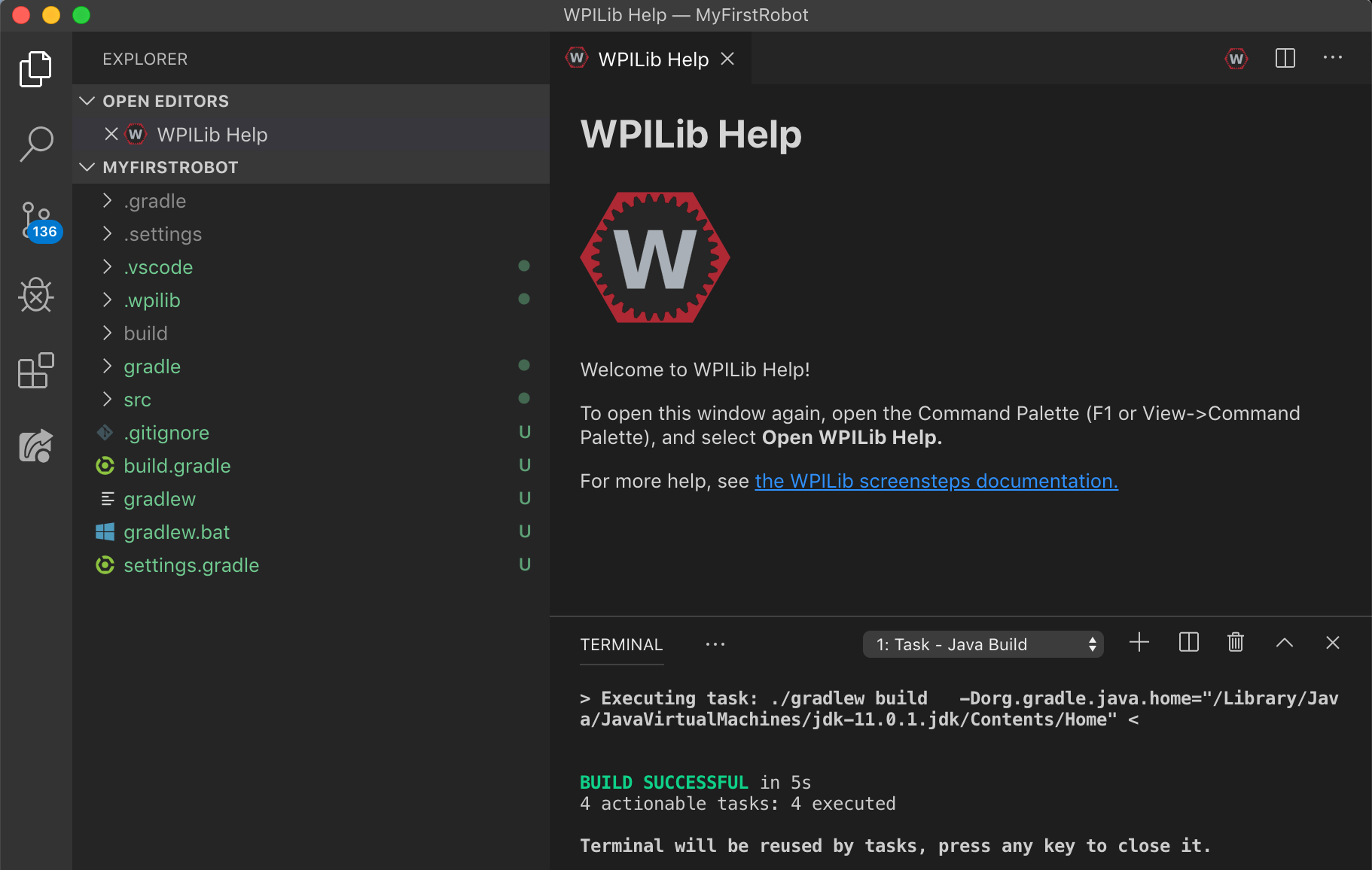The image size is (1372, 870).
Task: Open the build.gradle file
Action: [x=311, y=465]
